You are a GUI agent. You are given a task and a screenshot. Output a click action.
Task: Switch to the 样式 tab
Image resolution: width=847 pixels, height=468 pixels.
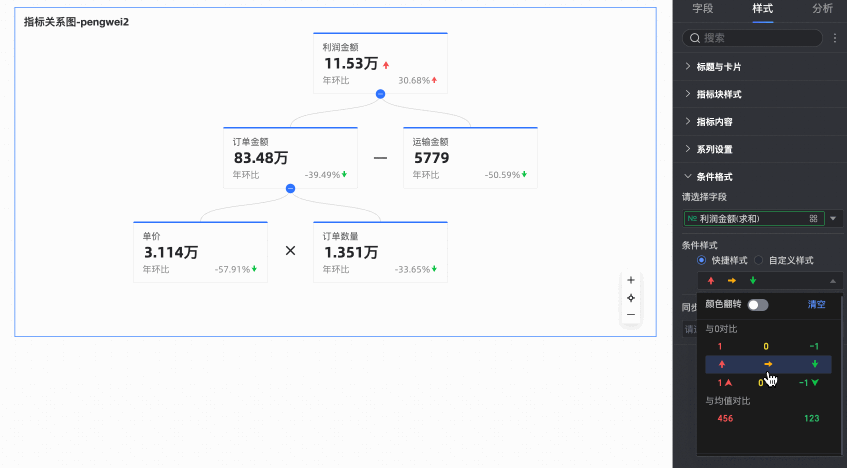(x=762, y=9)
